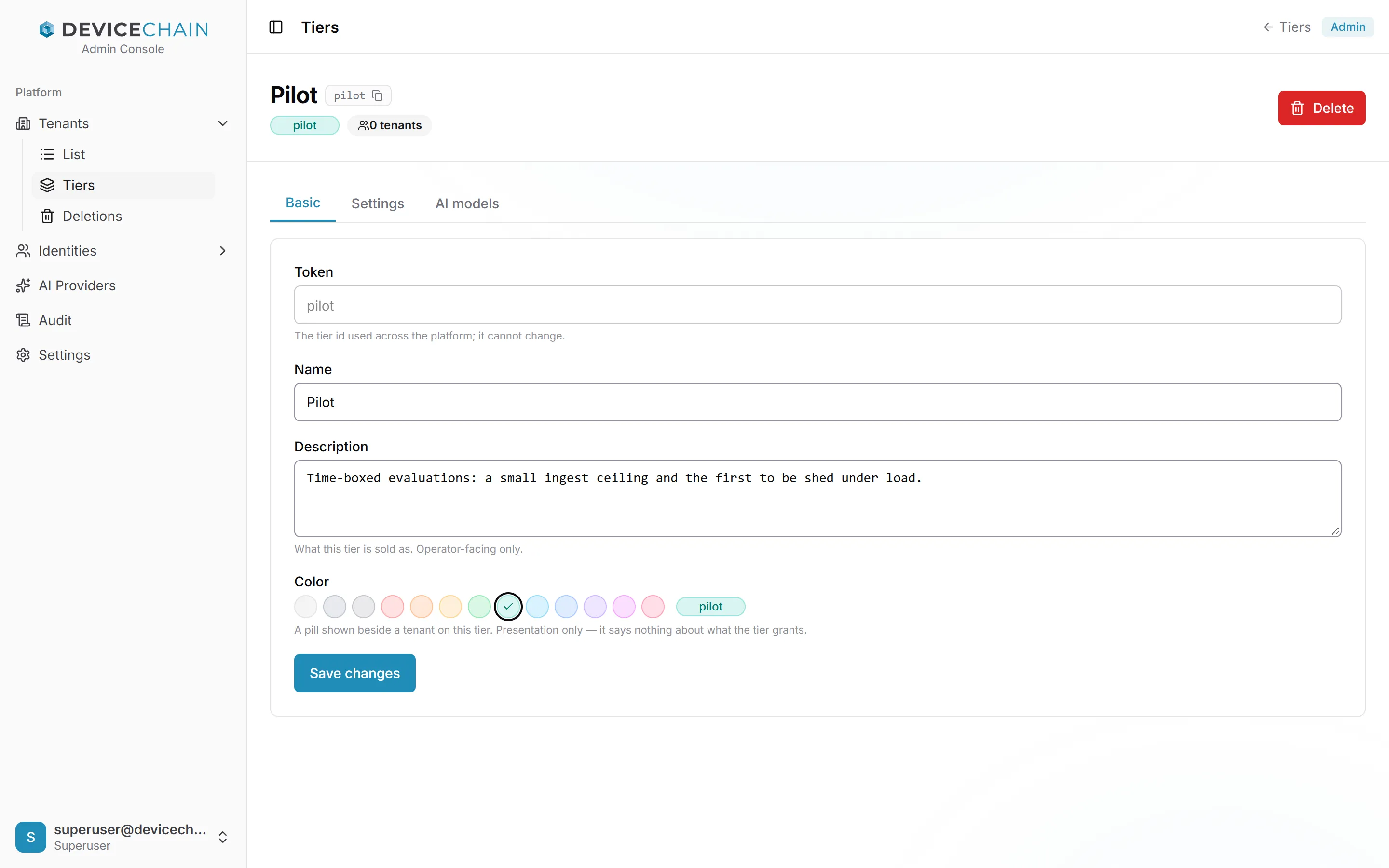Toggle the sidebar panel icon
This screenshot has height=868, width=1389.
point(276,27)
